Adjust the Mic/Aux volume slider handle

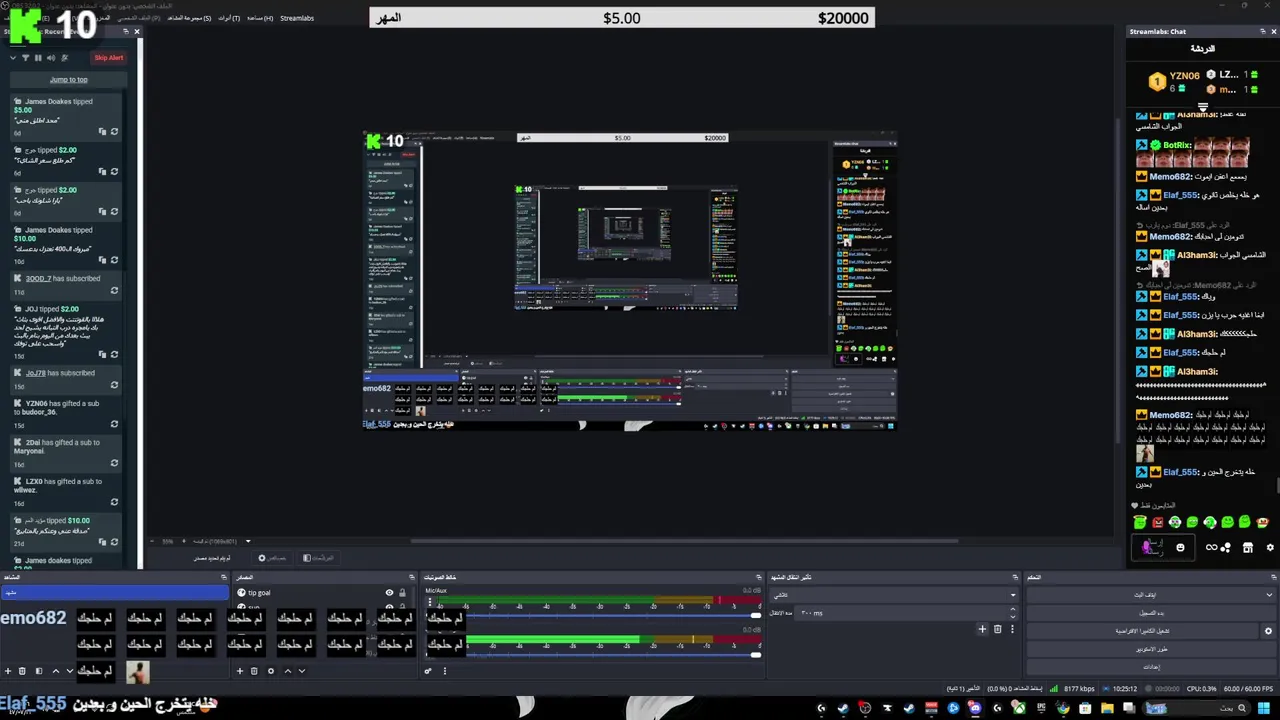pyautogui.click(x=756, y=615)
